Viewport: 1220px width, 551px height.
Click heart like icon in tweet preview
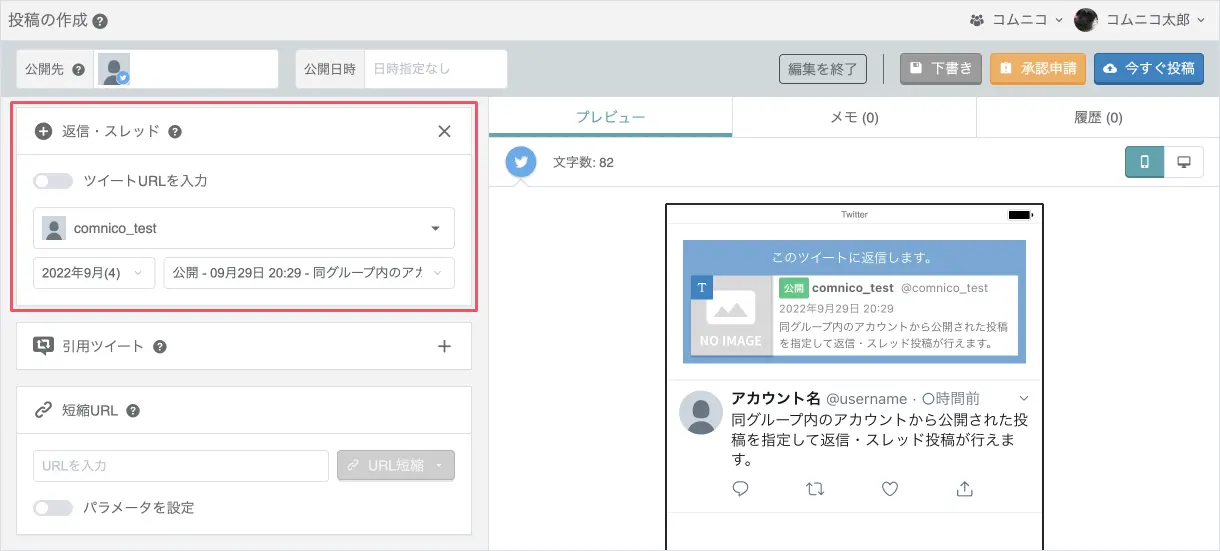click(x=890, y=489)
